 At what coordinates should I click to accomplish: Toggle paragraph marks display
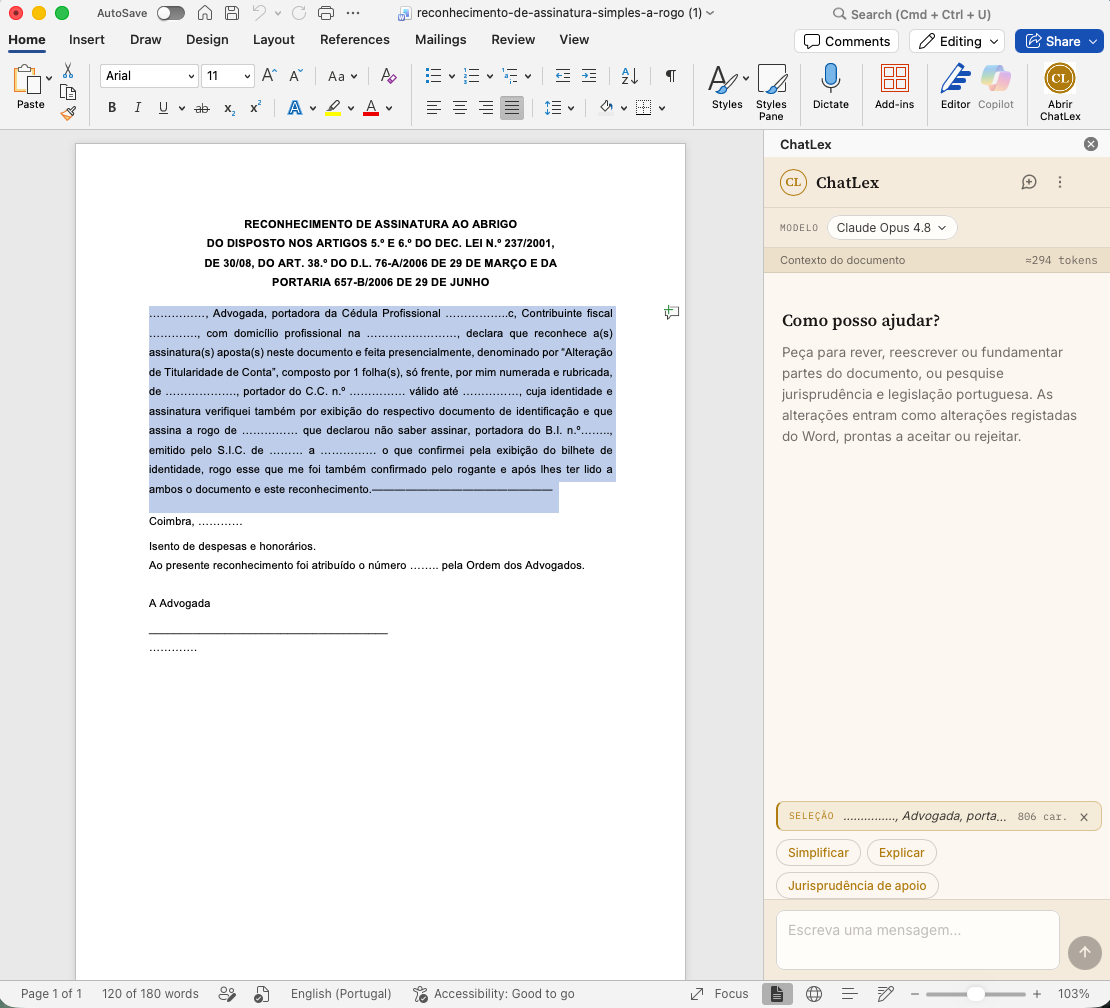click(x=670, y=75)
